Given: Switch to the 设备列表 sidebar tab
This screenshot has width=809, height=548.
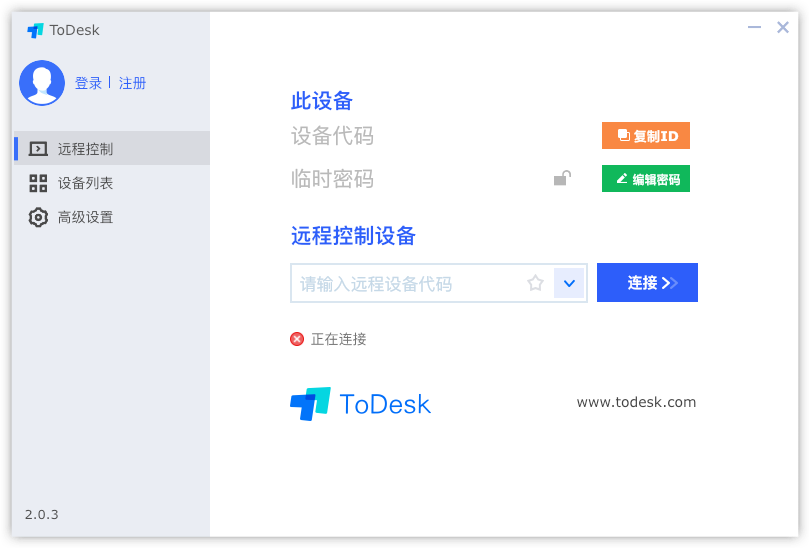Looking at the screenshot, I should pos(111,183).
